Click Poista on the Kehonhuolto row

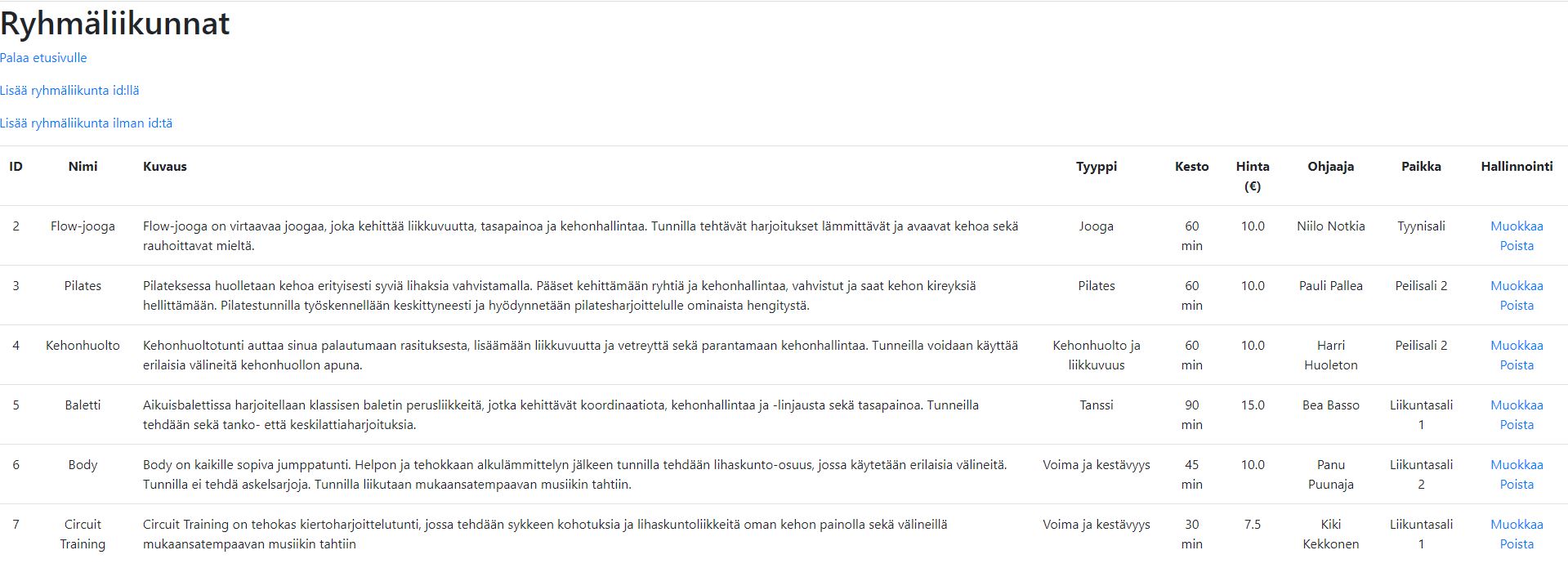coord(1517,365)
